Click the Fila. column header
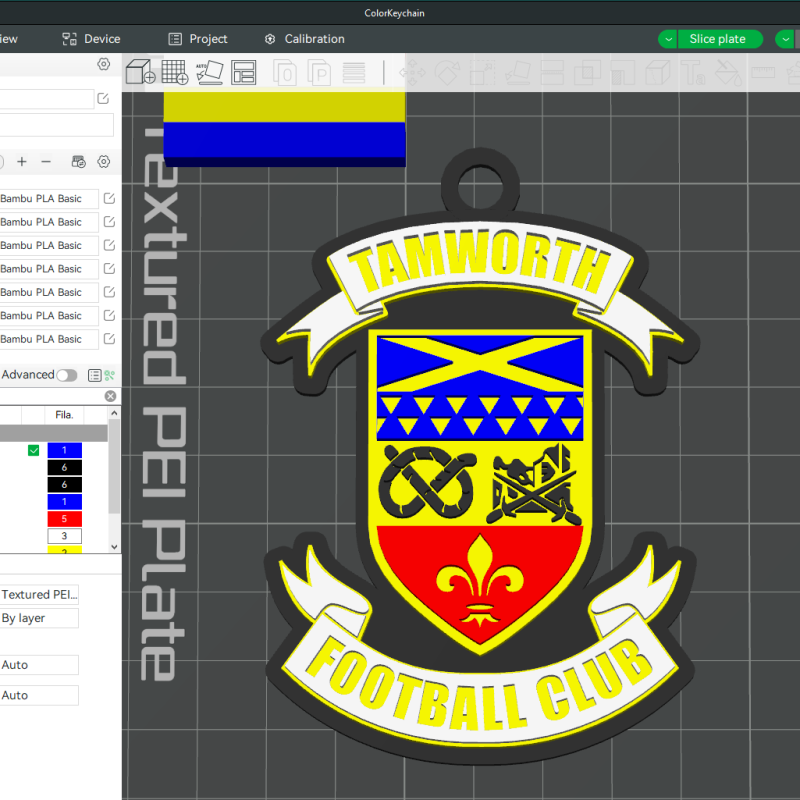This screenshot has height=800, width=800. coord(64,415)
